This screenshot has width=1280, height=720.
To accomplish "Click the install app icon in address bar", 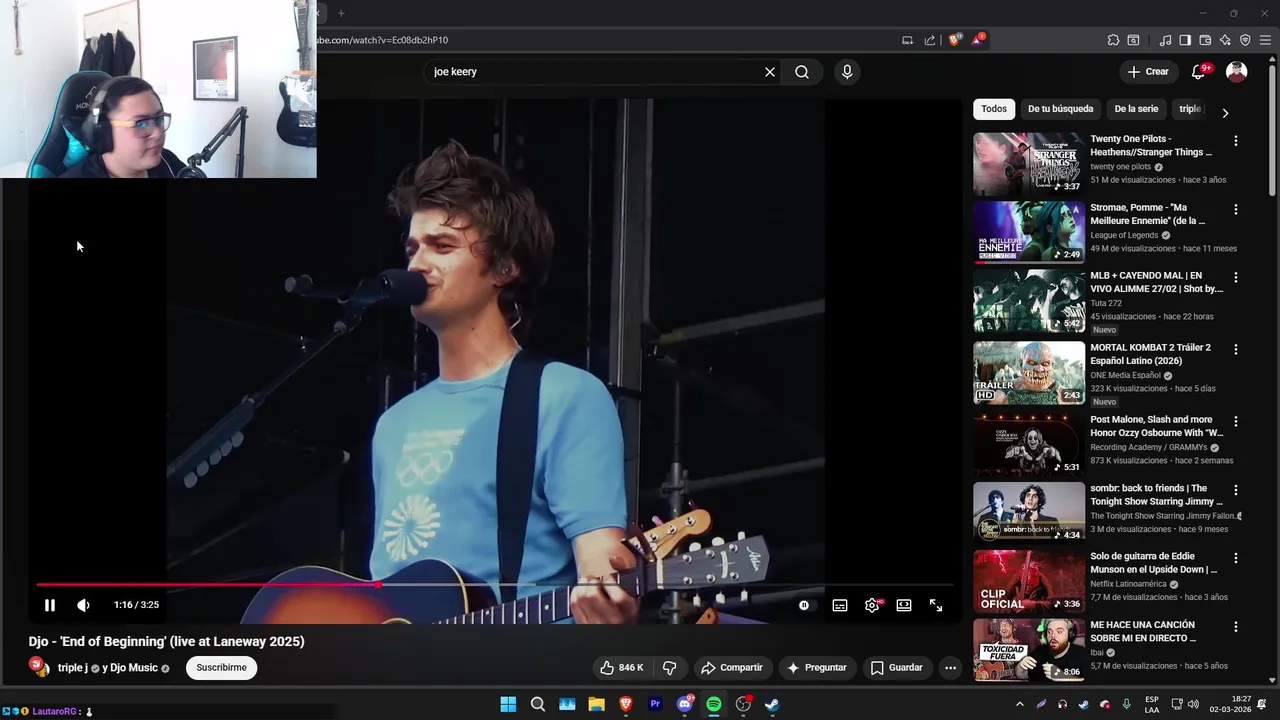I will click(x=907, y=40).
